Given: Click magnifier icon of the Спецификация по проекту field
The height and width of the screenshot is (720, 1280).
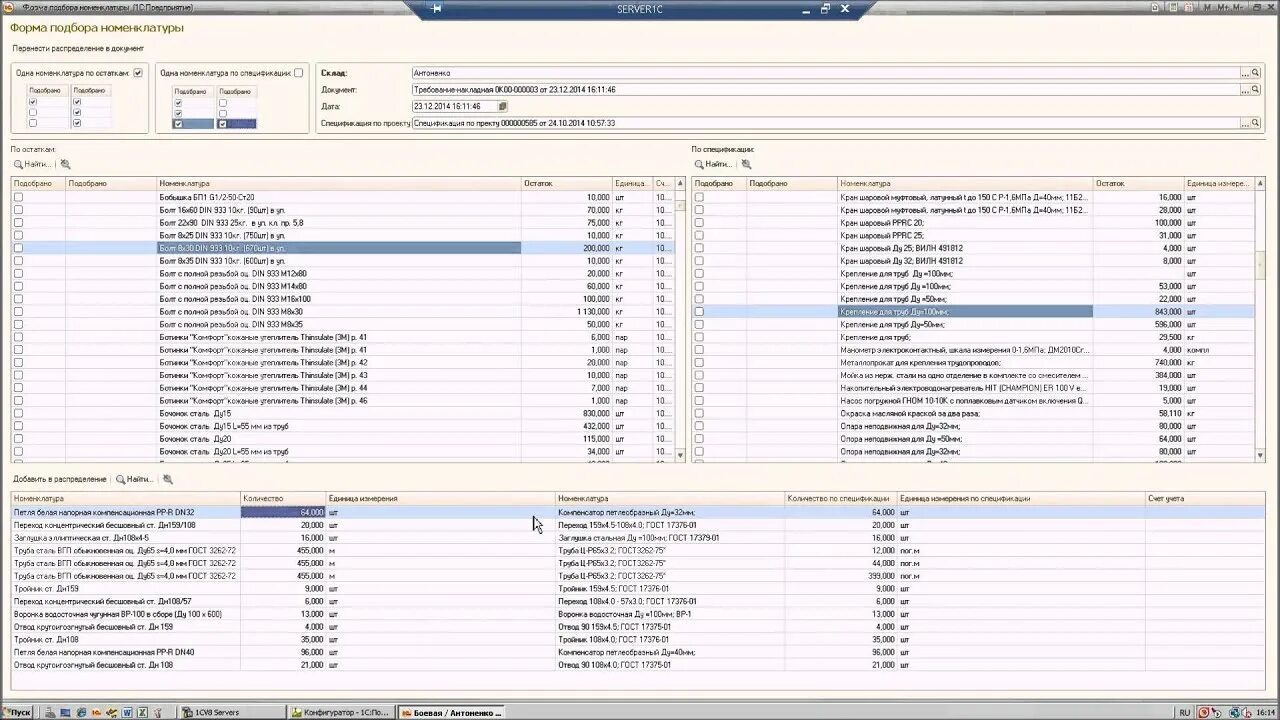Looking at the screenshot, I should point(1256,123).
